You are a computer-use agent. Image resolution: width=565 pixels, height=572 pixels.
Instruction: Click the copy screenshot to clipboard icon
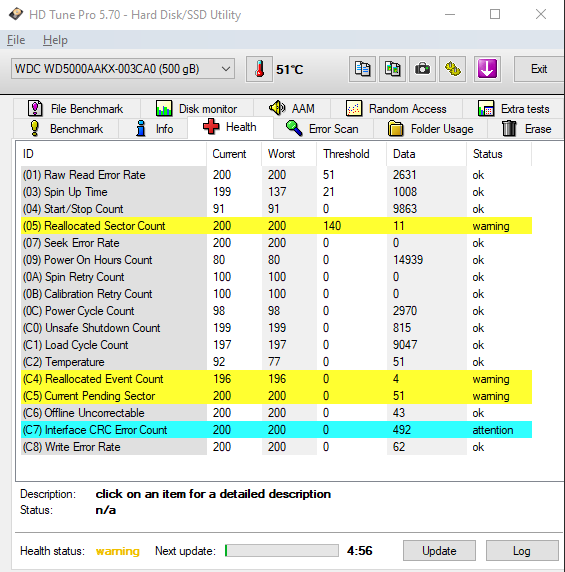pyautogui.click(x=392, y=69)
